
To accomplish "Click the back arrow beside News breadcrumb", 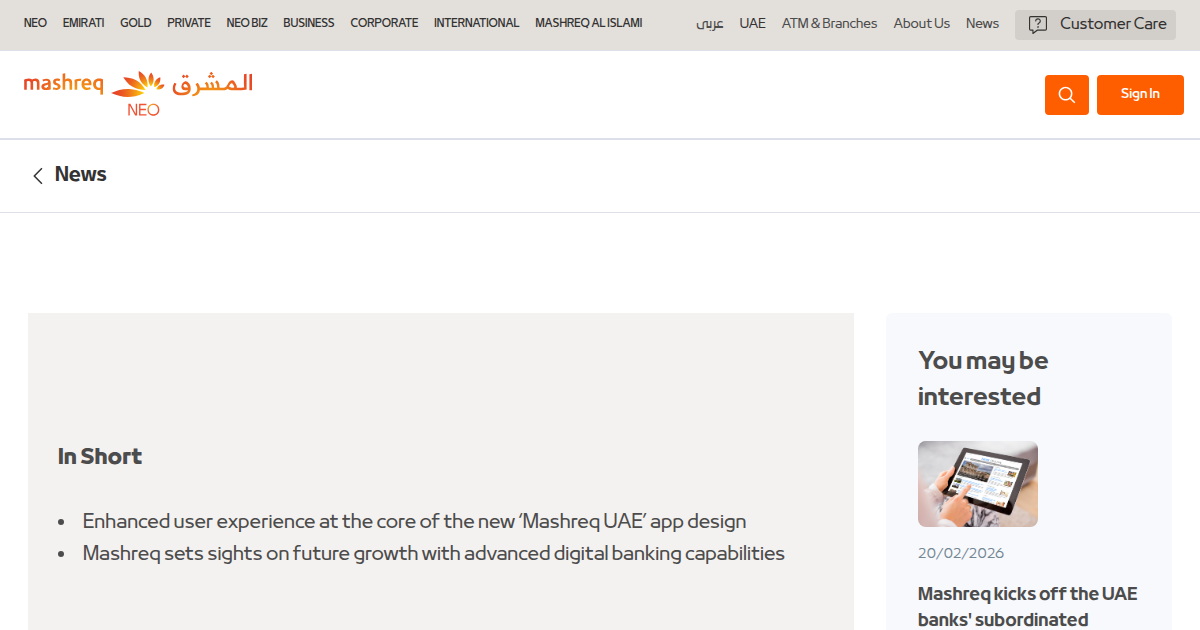I will click(x=37, y=175).
